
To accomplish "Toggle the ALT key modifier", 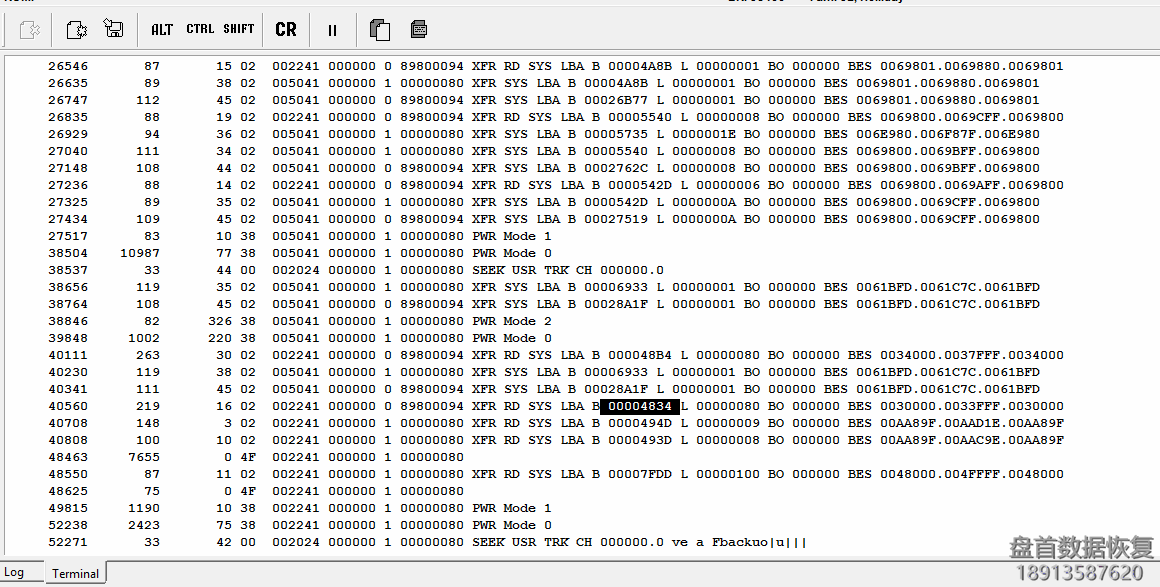I will point(162,30).
